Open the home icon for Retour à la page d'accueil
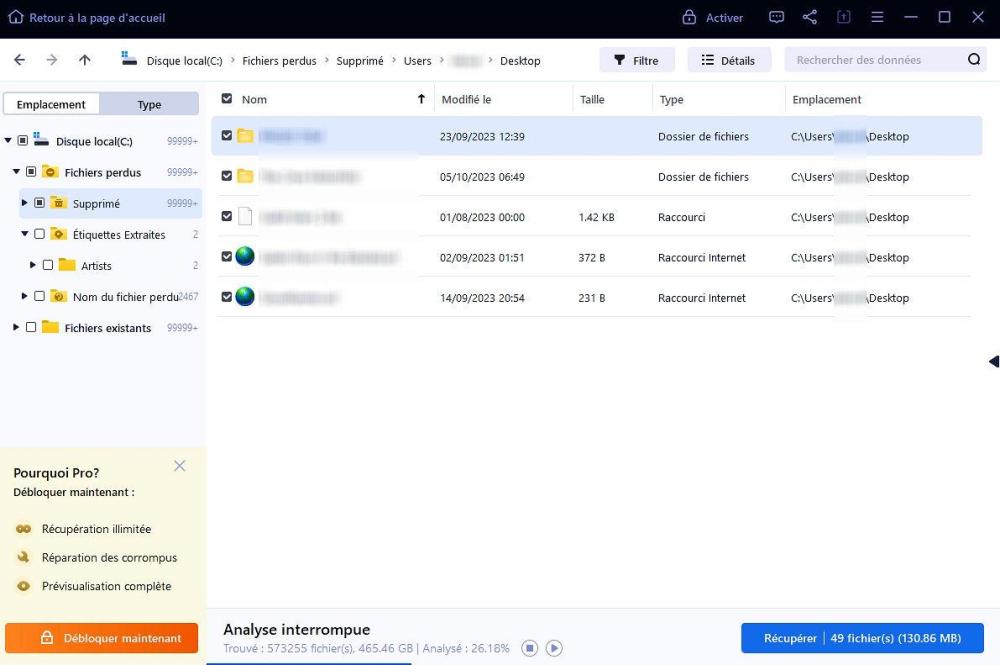This screenshot has height=665, width=1000. [16, 17]
